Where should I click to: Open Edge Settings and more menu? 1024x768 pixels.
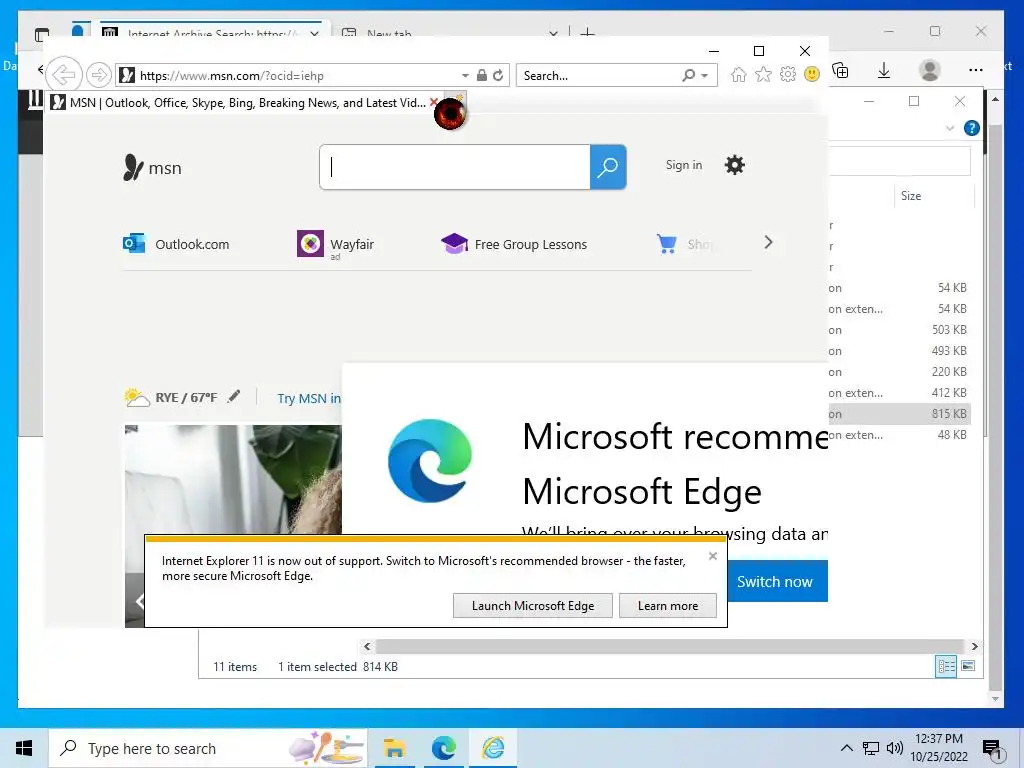pyautogui.click(x=976, y=70)
